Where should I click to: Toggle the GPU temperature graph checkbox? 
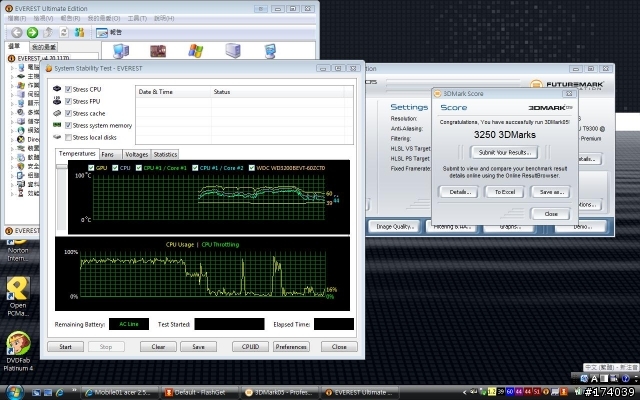(x=91, y=168)
